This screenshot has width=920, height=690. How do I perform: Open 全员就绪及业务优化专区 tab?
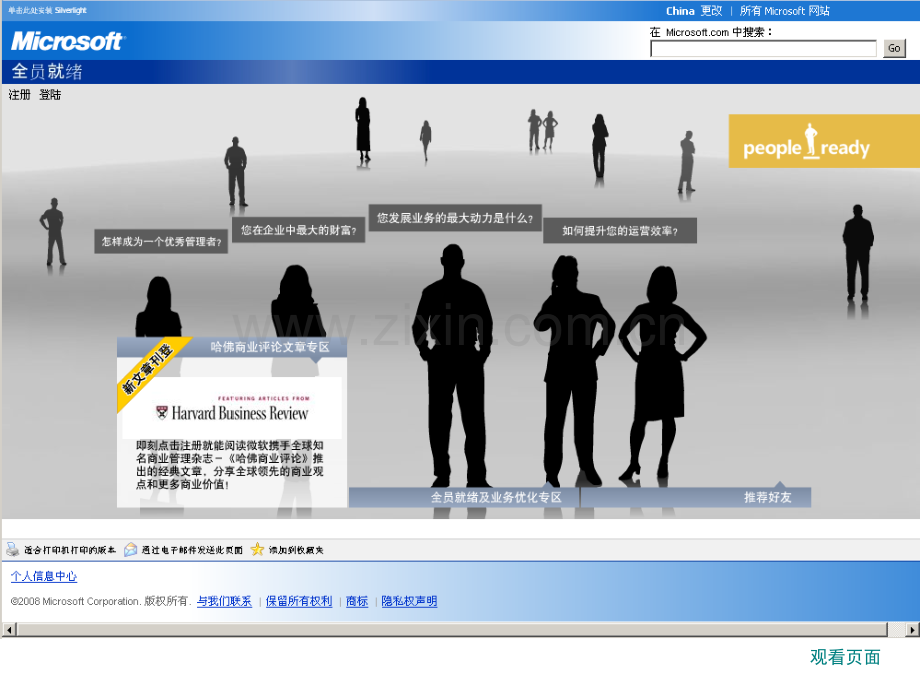click(x=464, y=498)
